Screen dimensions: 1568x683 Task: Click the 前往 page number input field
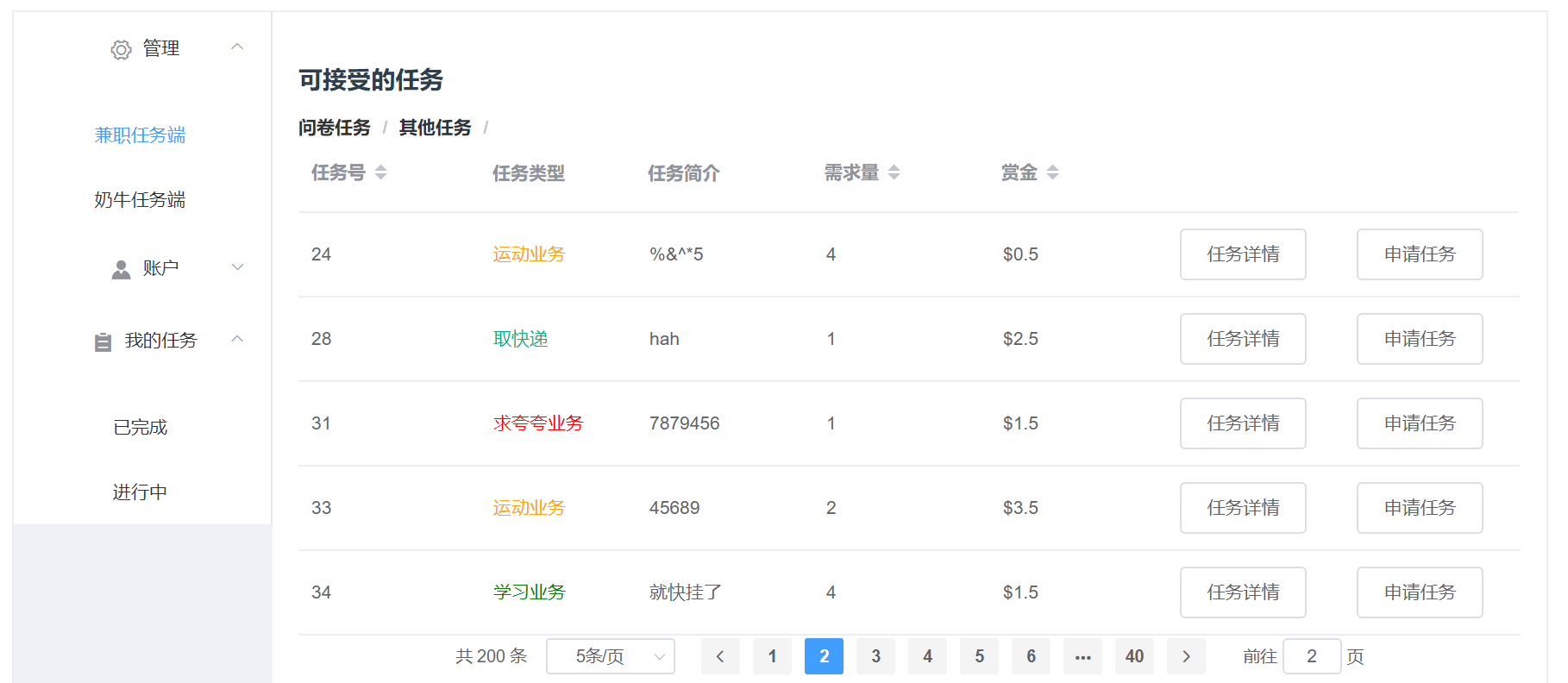(x=1311, y=656)
